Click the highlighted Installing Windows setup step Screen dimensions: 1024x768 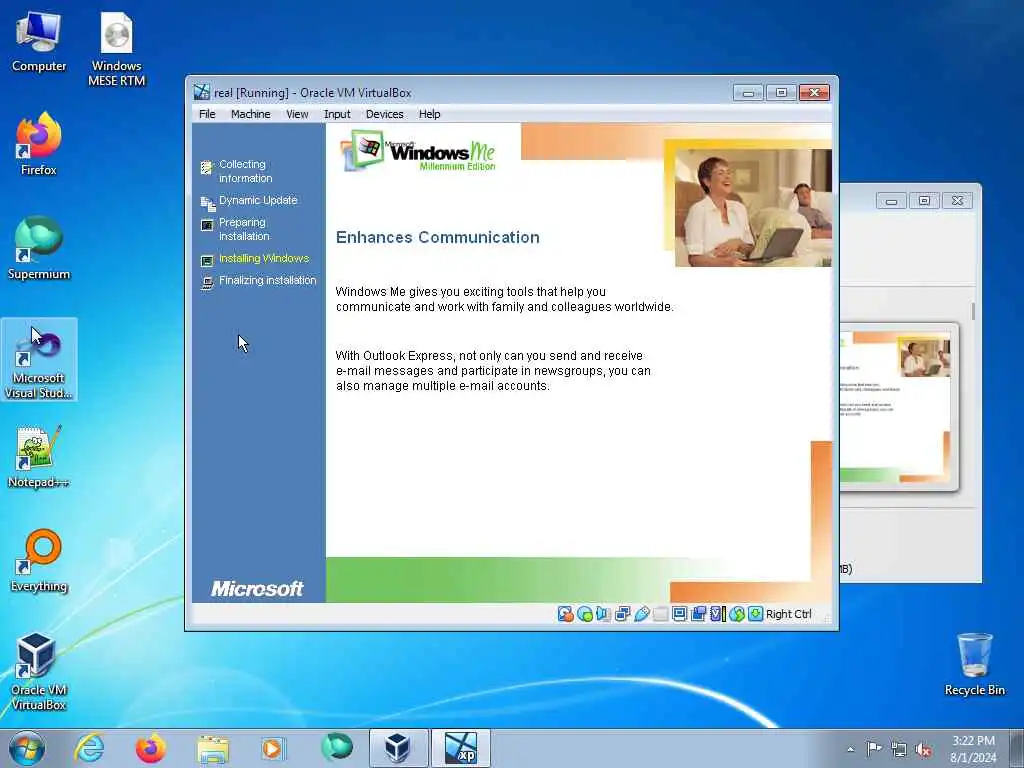coord(255,259)
